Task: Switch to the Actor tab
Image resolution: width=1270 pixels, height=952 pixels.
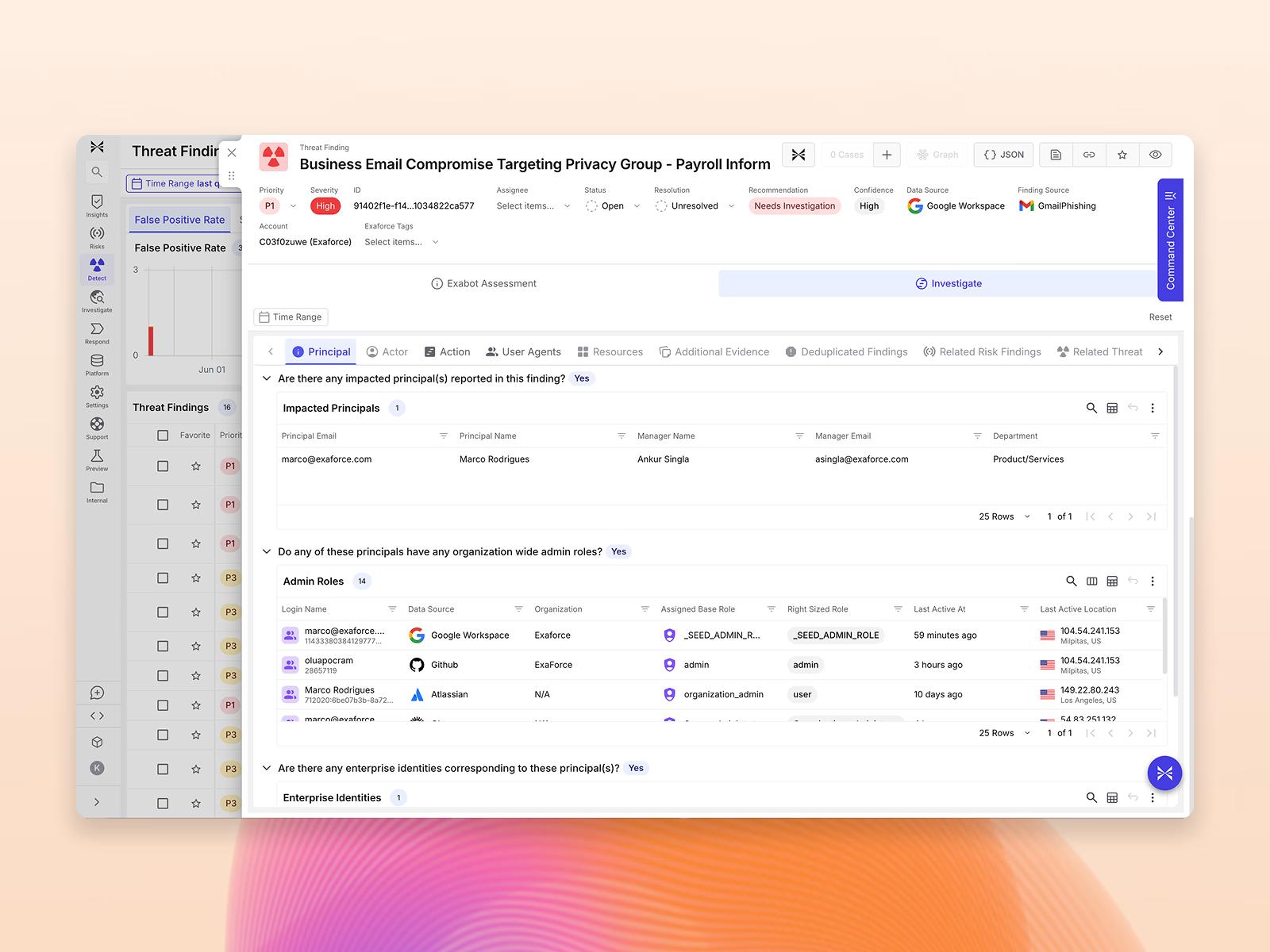Action: (x=387, y=351)
